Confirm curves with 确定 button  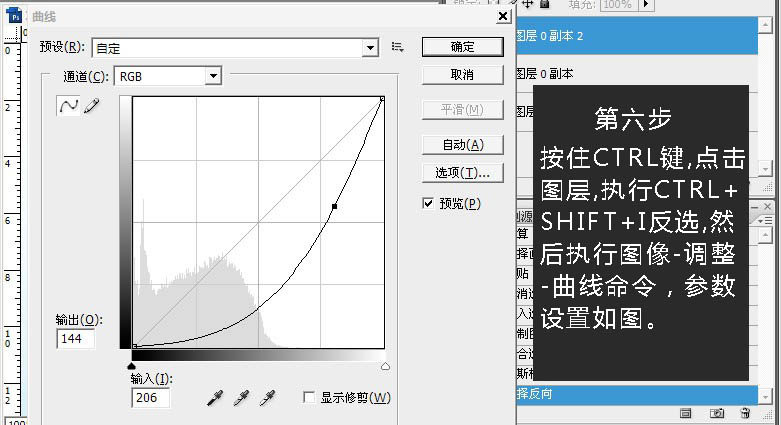(462, 47)
